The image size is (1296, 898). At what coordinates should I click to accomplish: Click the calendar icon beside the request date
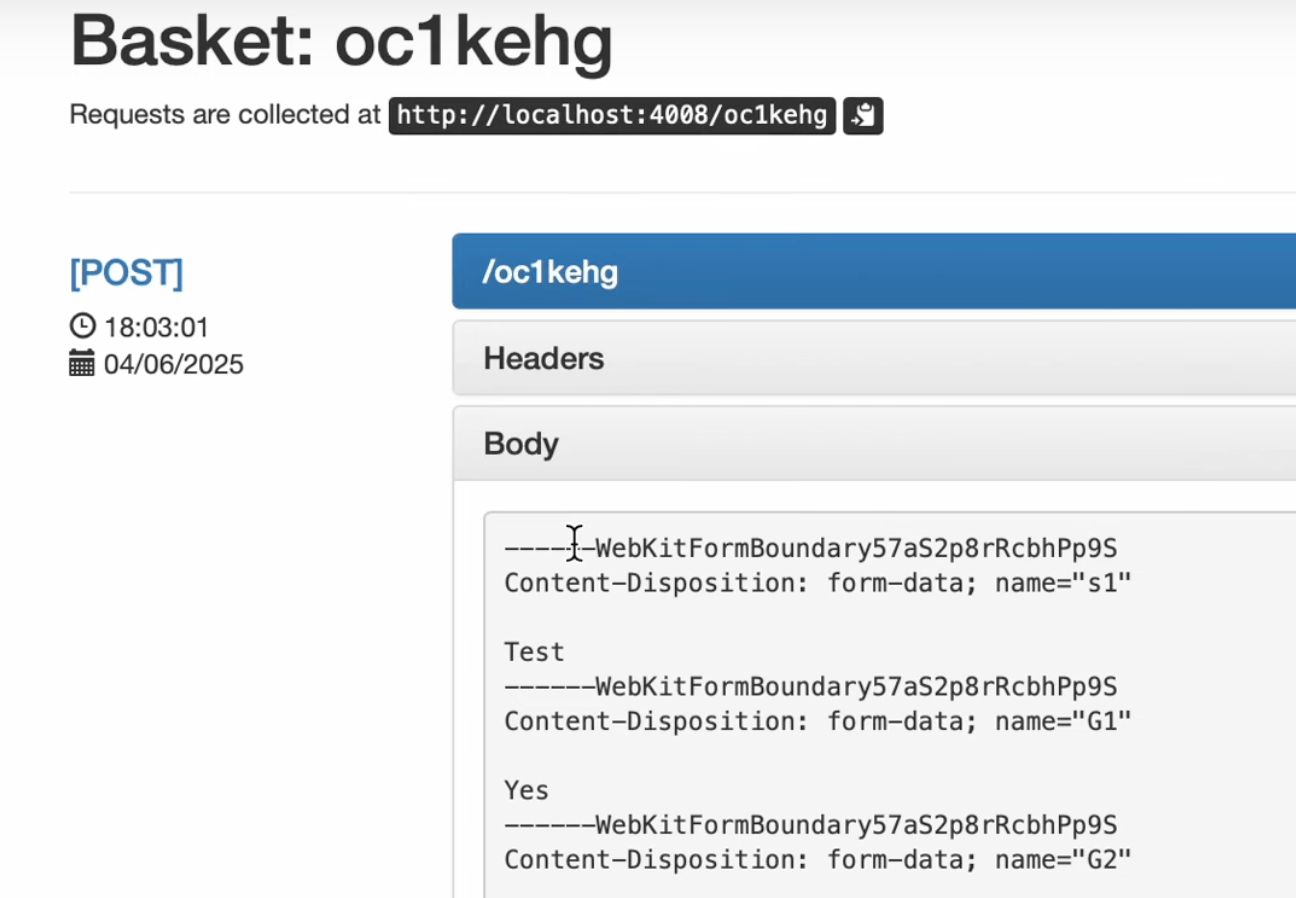click(x=82, y=364)
